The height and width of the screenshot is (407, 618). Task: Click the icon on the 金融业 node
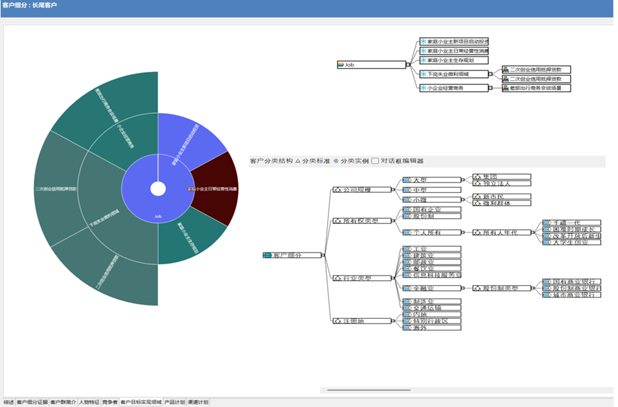pos(406,287)
